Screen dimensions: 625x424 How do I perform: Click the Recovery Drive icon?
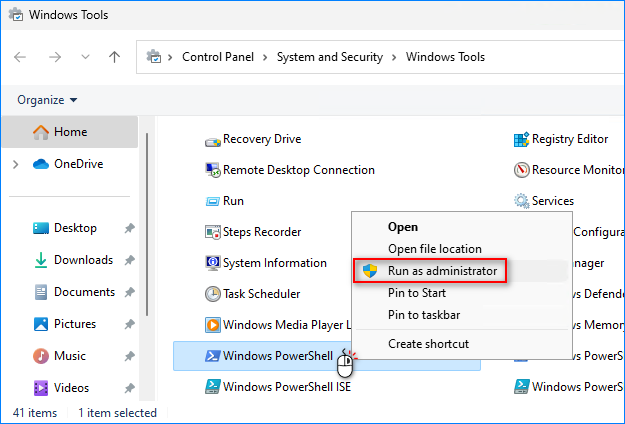(213, 141)
